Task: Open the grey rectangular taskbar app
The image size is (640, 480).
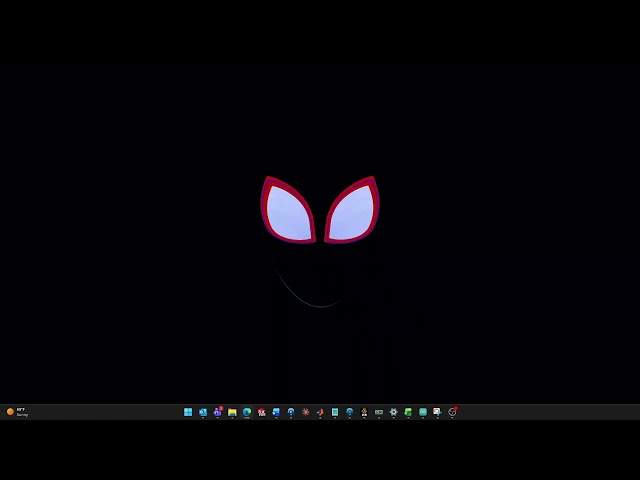Action: pos(379,412)
